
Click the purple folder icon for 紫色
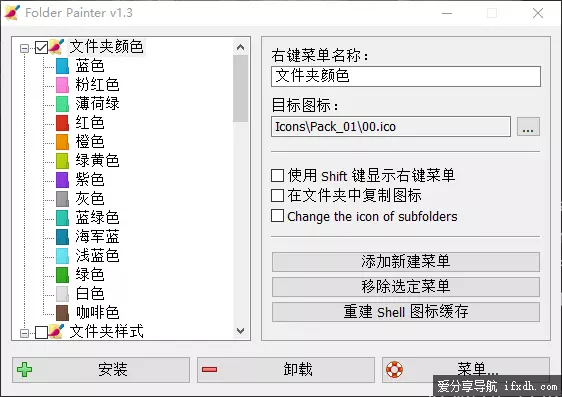[62, 180]
